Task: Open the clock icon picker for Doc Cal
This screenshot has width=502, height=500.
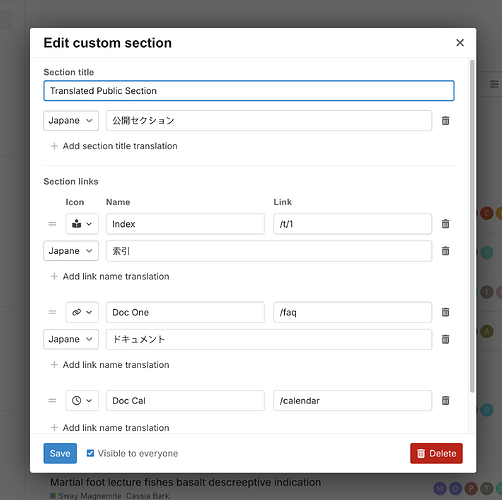Action: coord(82,401)
